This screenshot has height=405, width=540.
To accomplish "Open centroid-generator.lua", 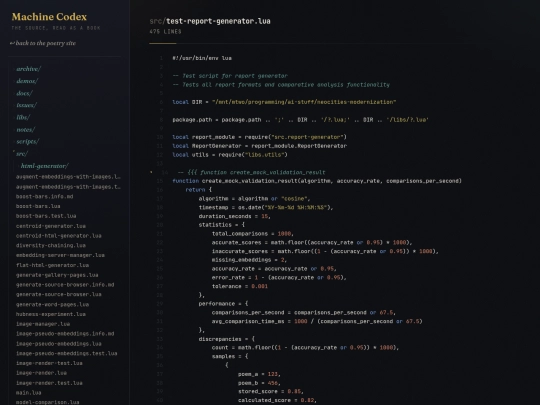I will 51,226.
